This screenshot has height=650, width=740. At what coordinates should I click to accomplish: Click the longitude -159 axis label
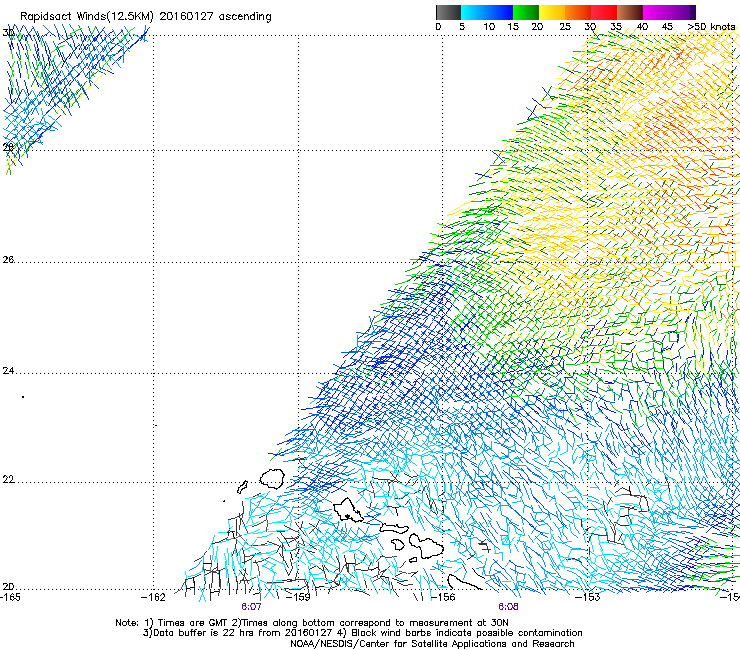(298, 597)
